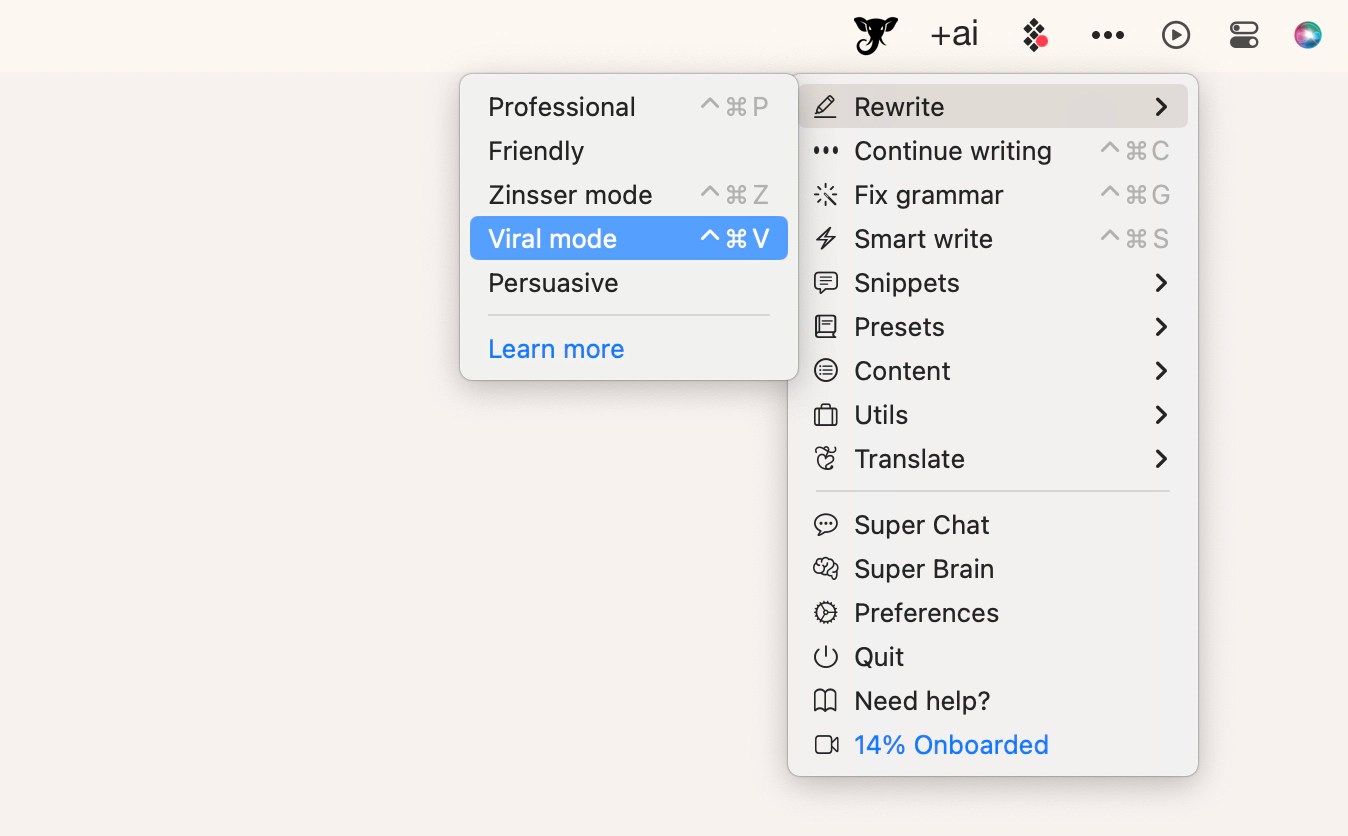
Task: Open the +ai menu bar item
Action: pos(954,35)
